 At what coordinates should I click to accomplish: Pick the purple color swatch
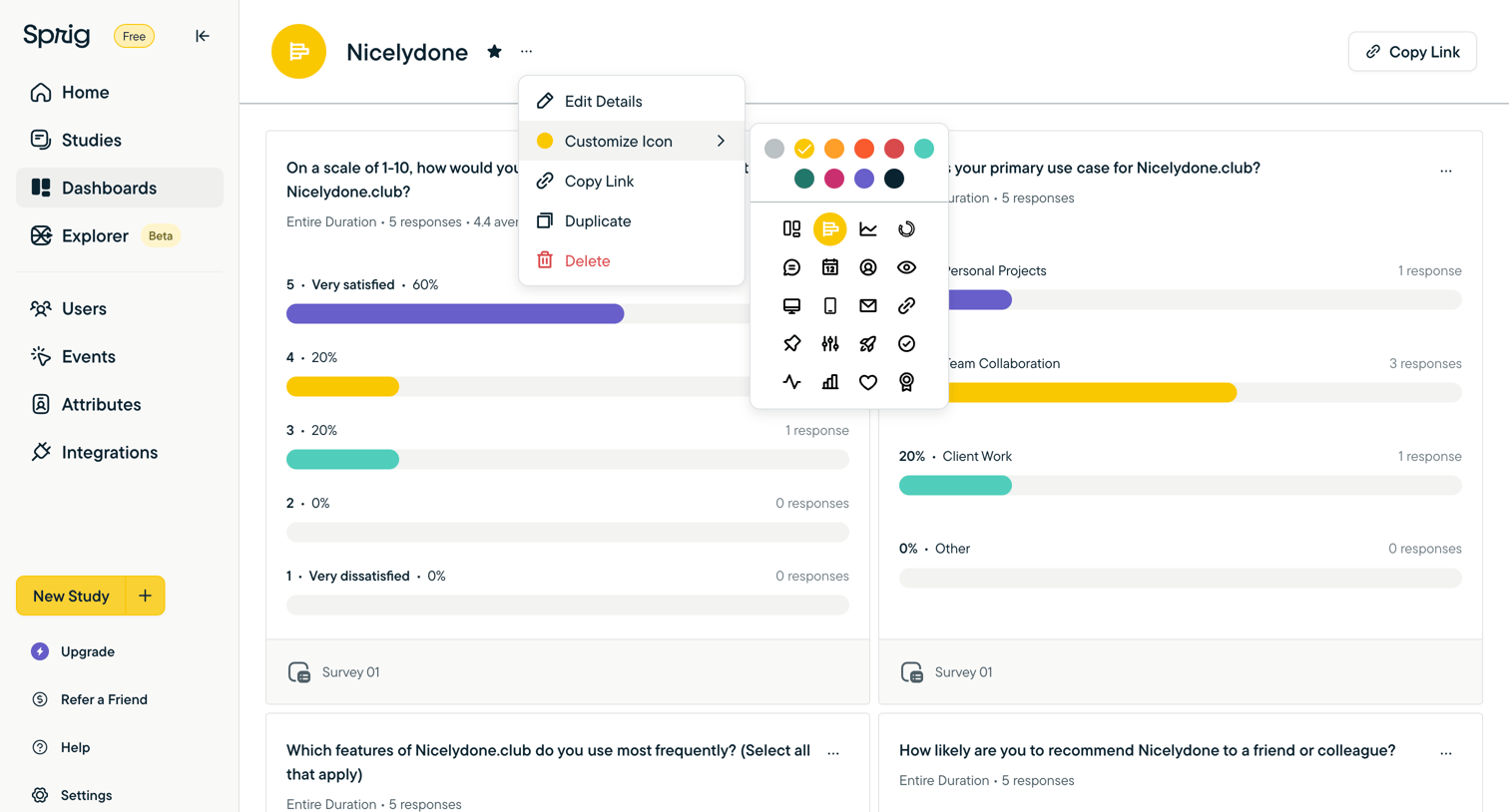pos(864,179)
